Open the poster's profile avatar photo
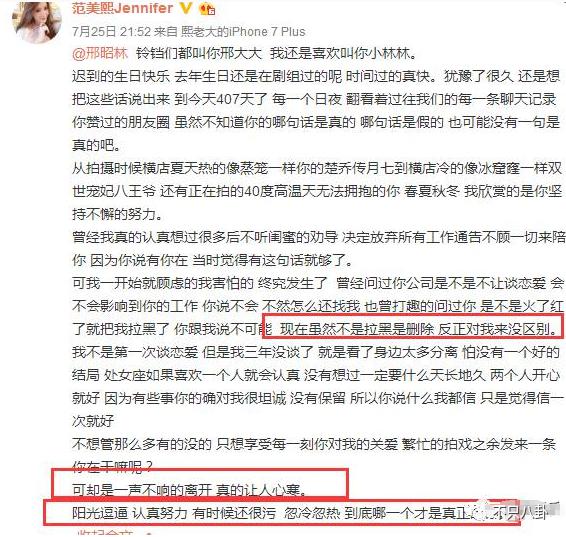 36,21
